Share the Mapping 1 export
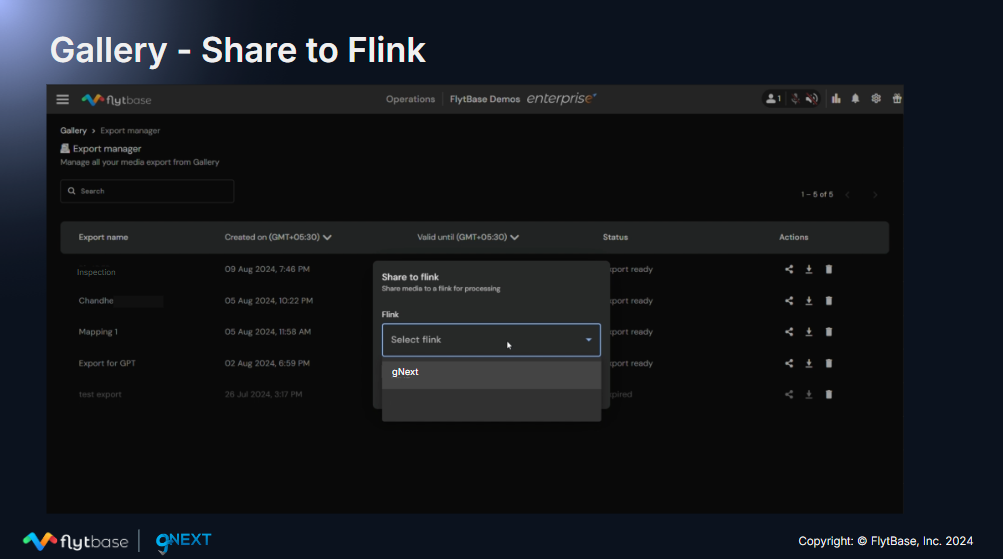Viewport: 1003px width, 559px height. [x=789, y=332]
